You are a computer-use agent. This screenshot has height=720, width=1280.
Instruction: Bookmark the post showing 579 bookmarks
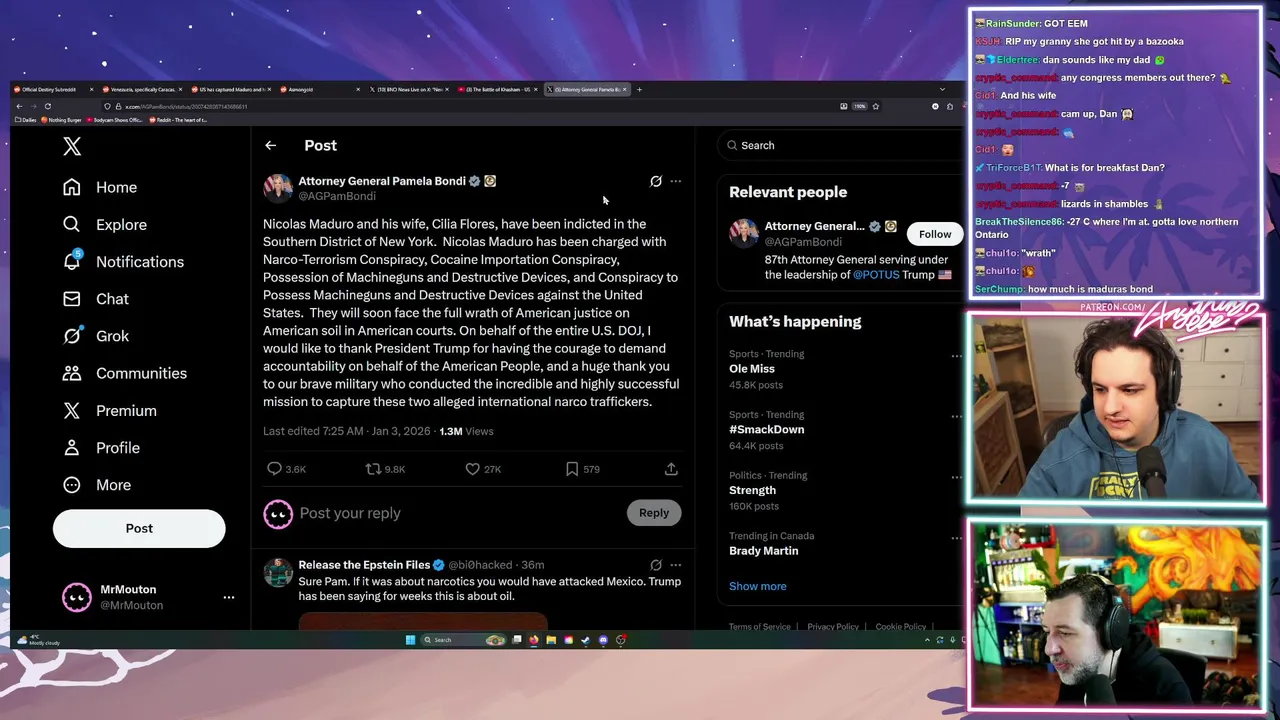[x=571, y=468]
